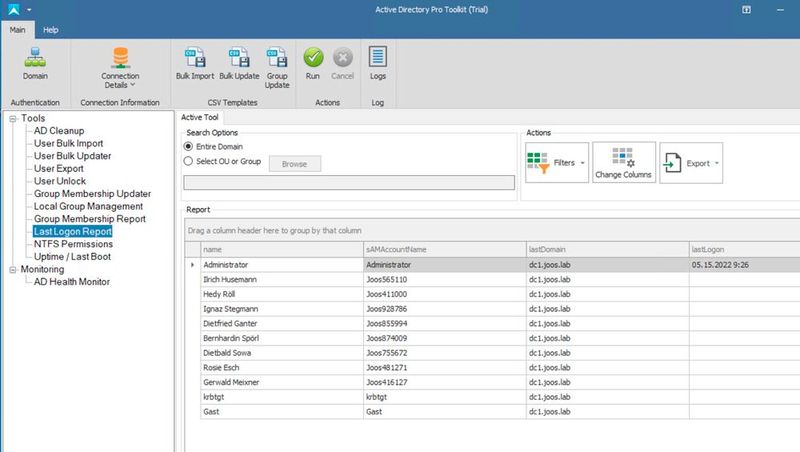Open the Connection Details database icon

[x=120, y=58]
